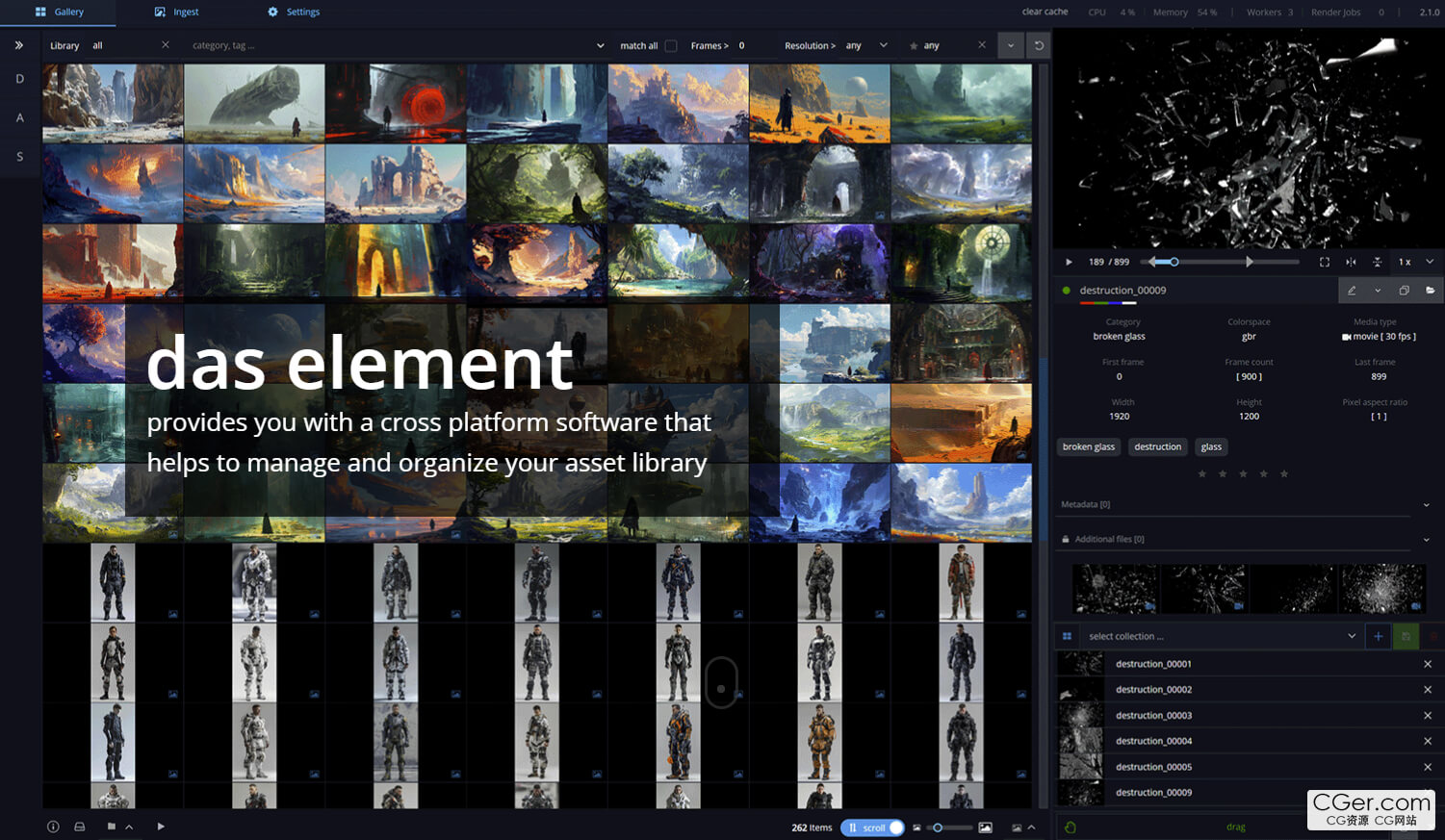Click the clear cache button

1045,12
